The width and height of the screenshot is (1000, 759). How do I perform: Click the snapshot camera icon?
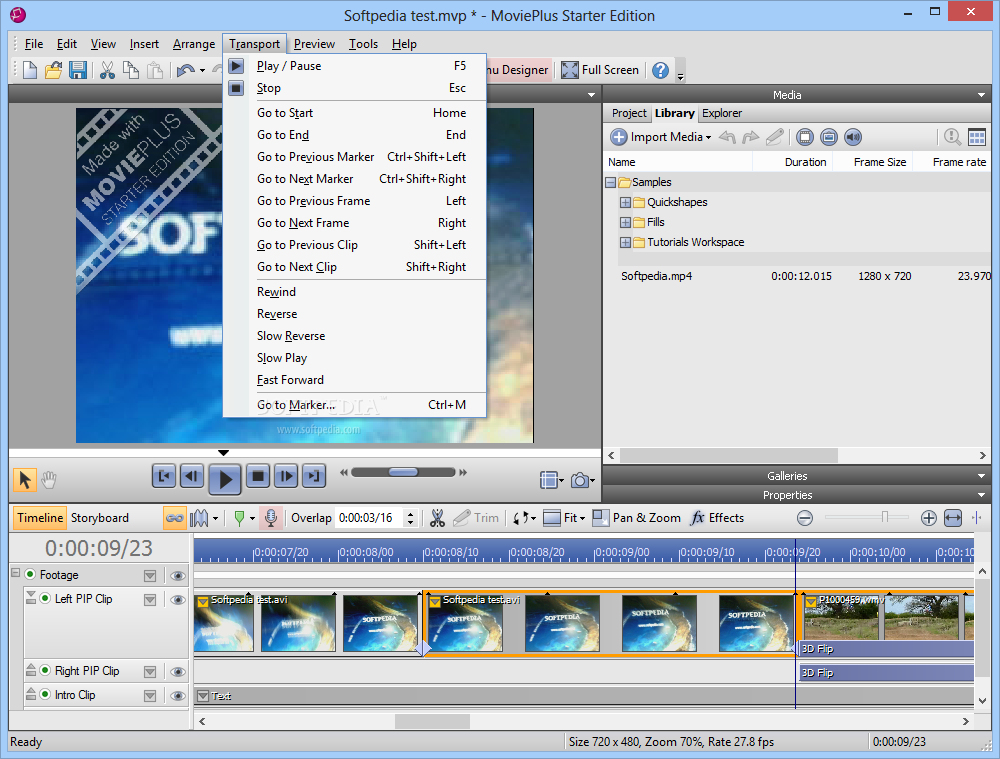pyautogui.click(x=580, y=480)
